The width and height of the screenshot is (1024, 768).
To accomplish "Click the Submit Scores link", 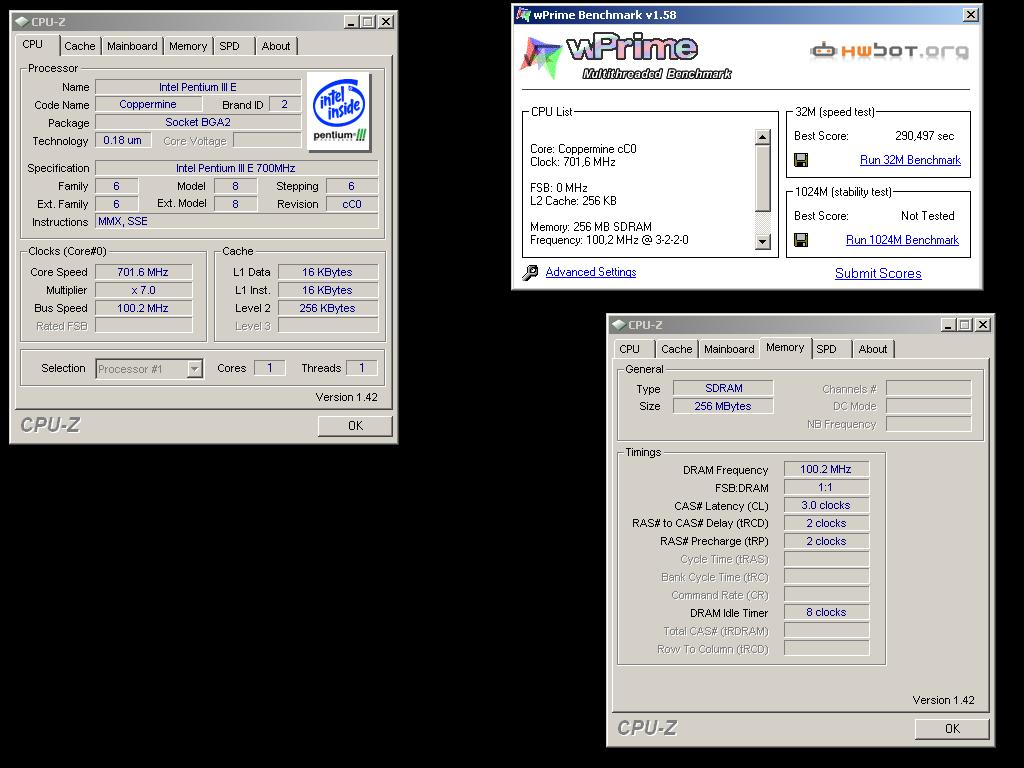I will [878, 274].
